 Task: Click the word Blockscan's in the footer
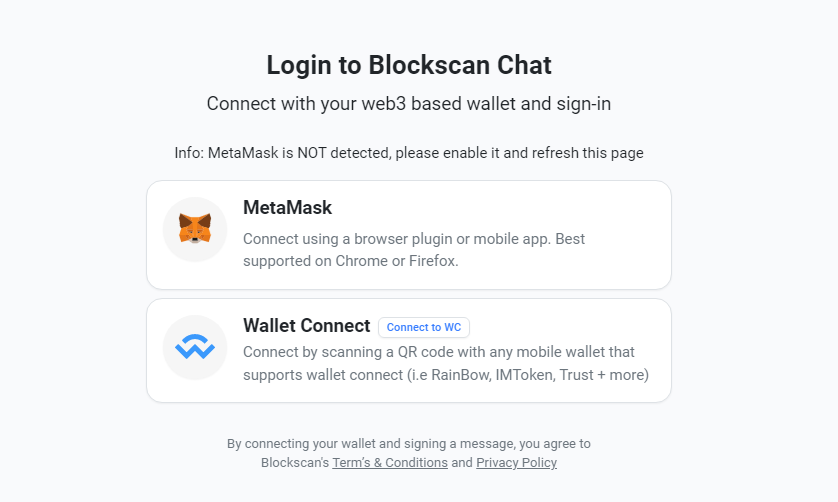click(x=295, y=463)
